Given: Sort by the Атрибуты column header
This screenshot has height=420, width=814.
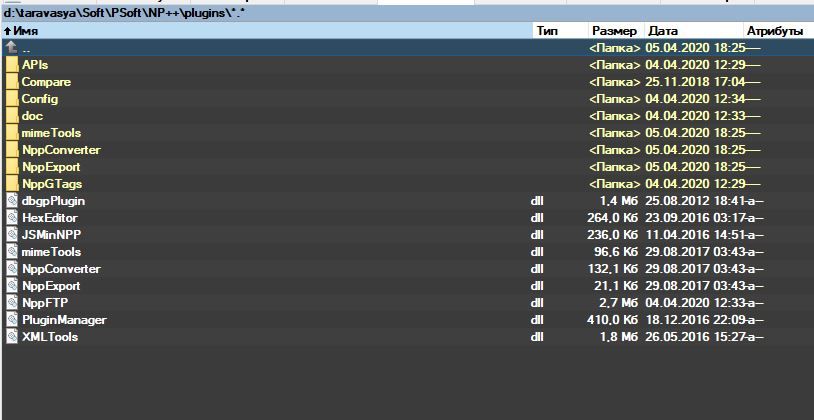Looking at the screenshot, I should tap(778, 31).
